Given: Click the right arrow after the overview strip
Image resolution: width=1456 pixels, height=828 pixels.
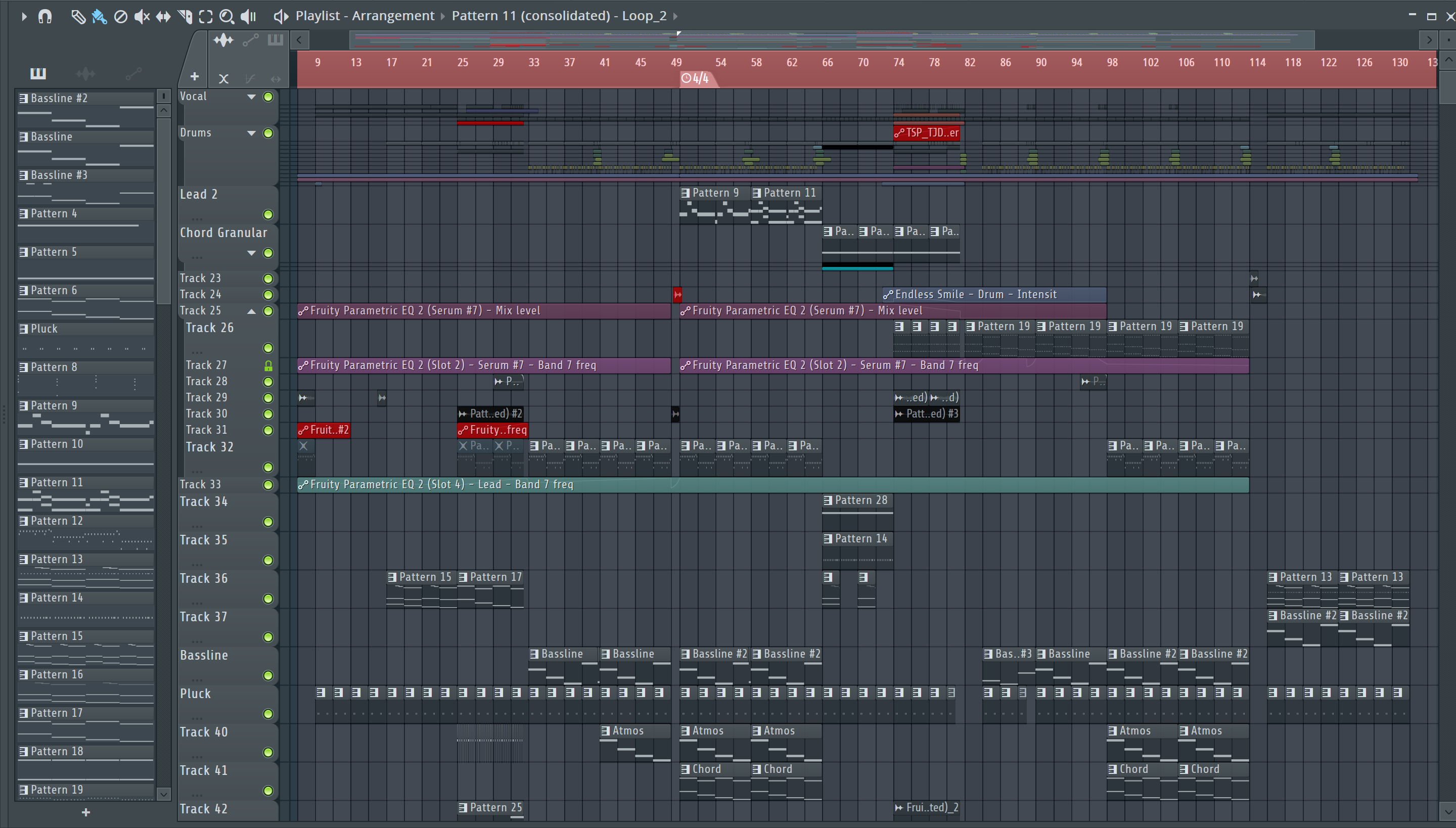Looking at the screenshot, I should (1429, 40).
